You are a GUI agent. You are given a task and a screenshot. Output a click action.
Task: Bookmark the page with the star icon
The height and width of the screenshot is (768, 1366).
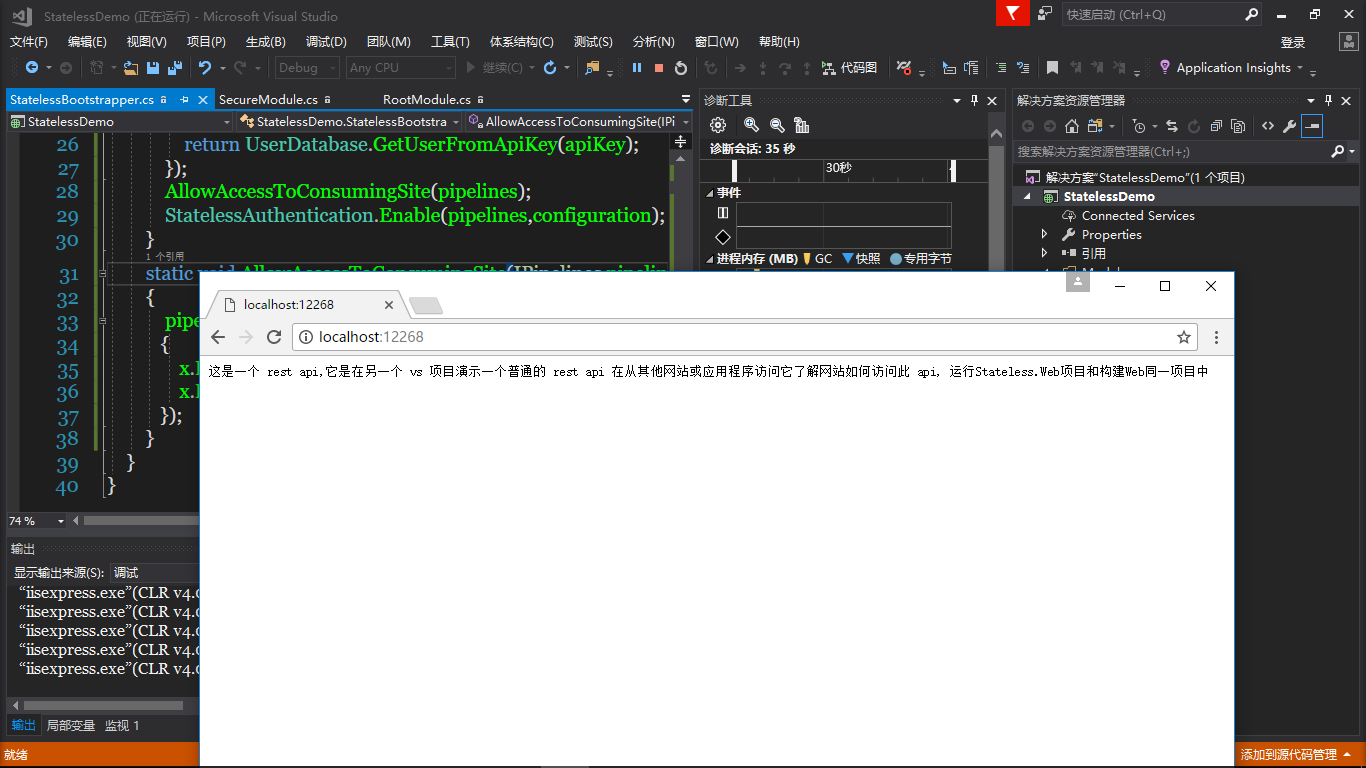1184,337
